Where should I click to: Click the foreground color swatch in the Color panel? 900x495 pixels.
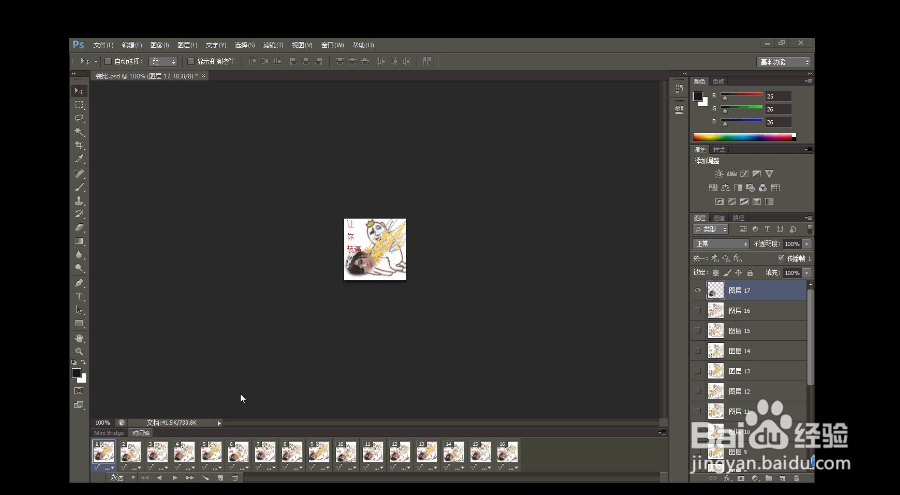pos(698,96)
